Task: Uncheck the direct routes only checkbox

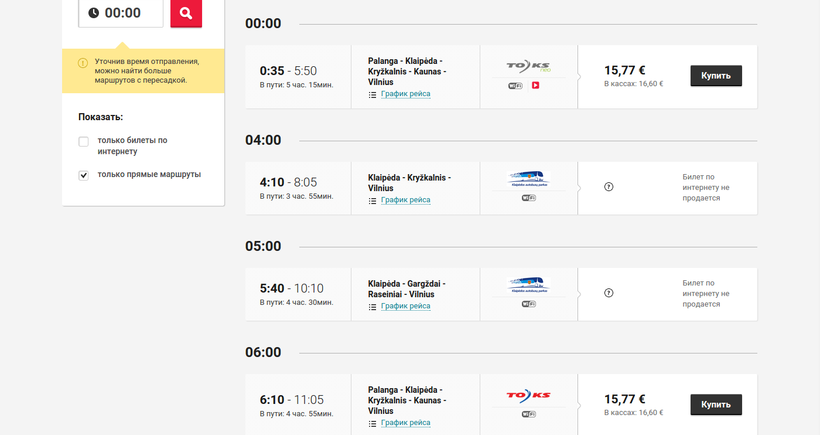Action: click(x=84, y=175)
